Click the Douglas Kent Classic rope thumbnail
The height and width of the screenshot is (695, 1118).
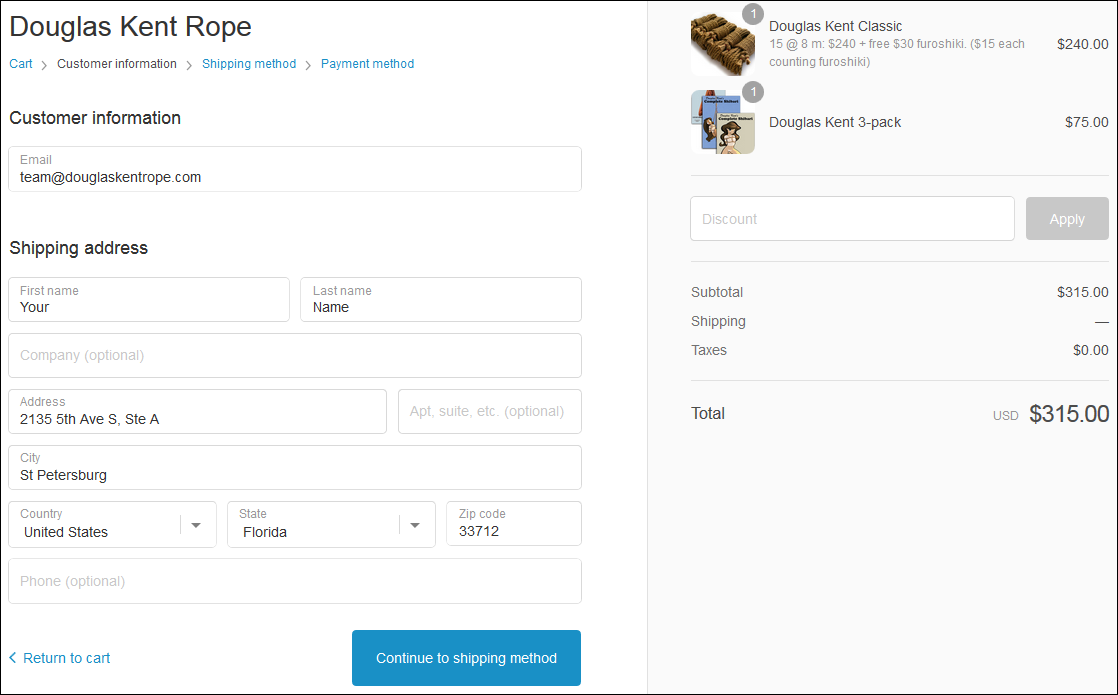coord(723,44)
